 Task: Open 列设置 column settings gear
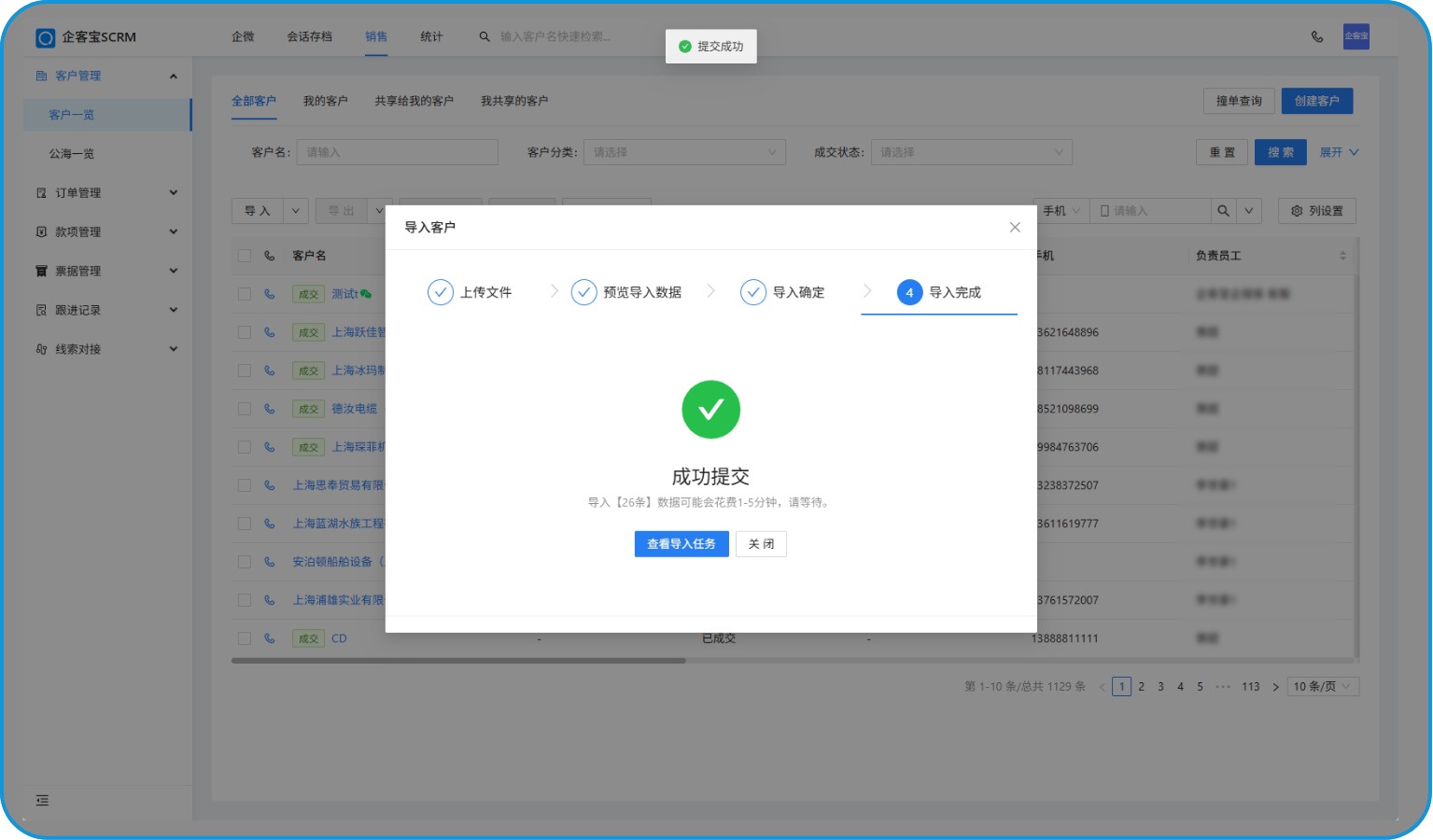pos(1316,211)
